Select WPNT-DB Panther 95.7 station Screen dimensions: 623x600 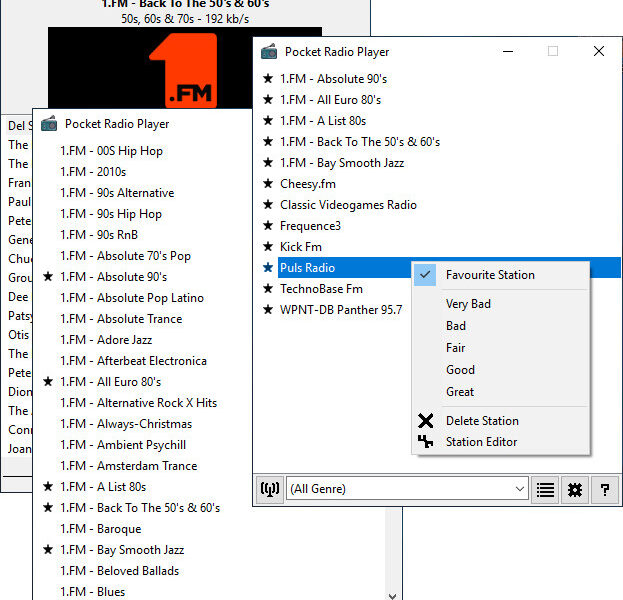tap(341, 310)
